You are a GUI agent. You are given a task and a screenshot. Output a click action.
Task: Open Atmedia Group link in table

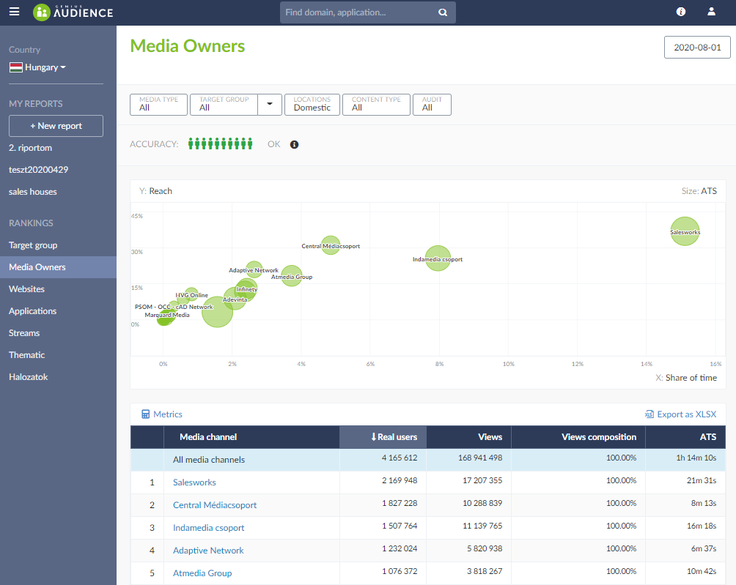202,573
